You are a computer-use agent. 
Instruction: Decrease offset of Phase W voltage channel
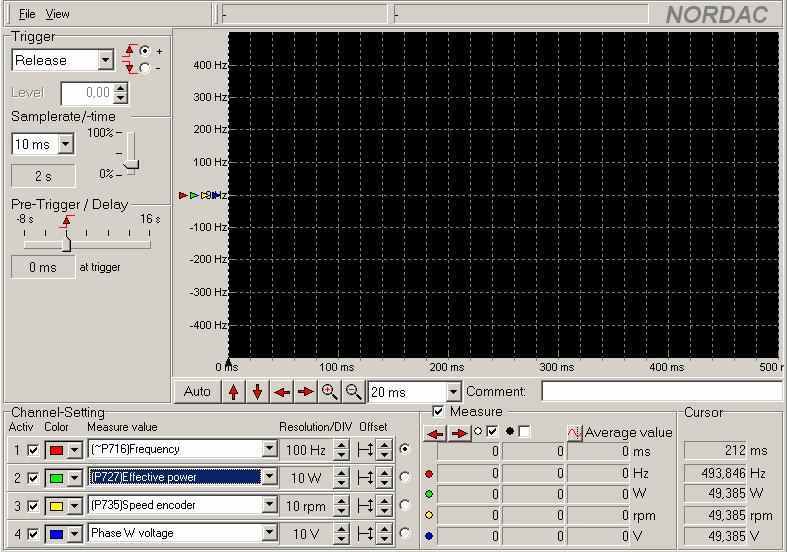point(384,538)
